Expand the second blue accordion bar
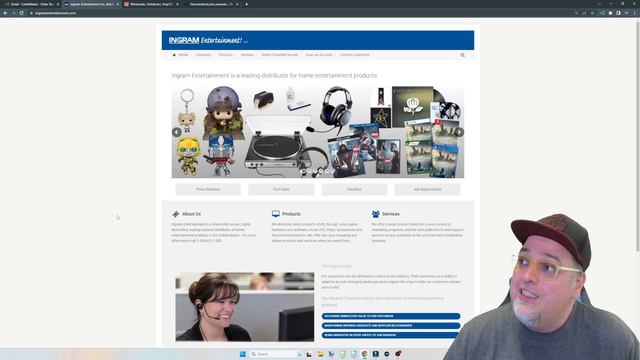This screenshot has height=360, width=640. [391, 325]
